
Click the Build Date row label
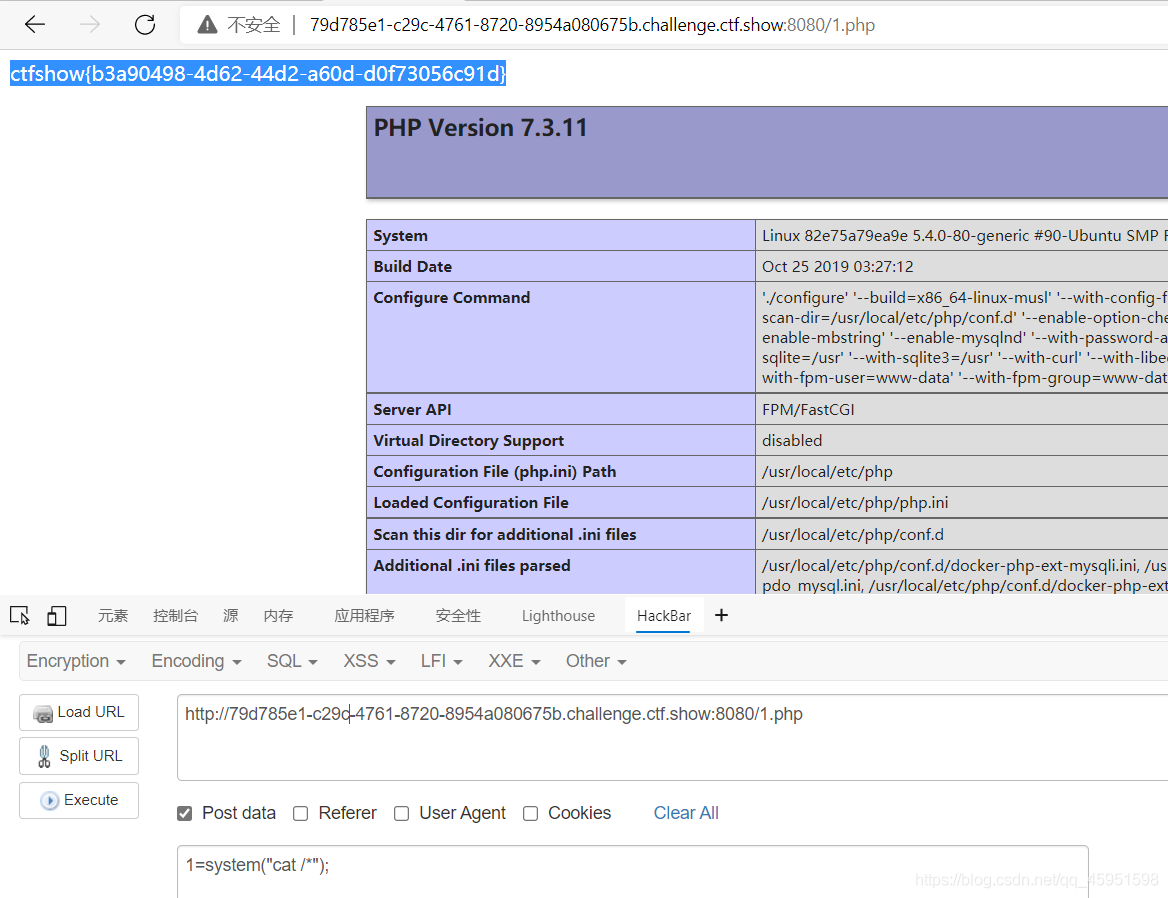coord(413,267)
